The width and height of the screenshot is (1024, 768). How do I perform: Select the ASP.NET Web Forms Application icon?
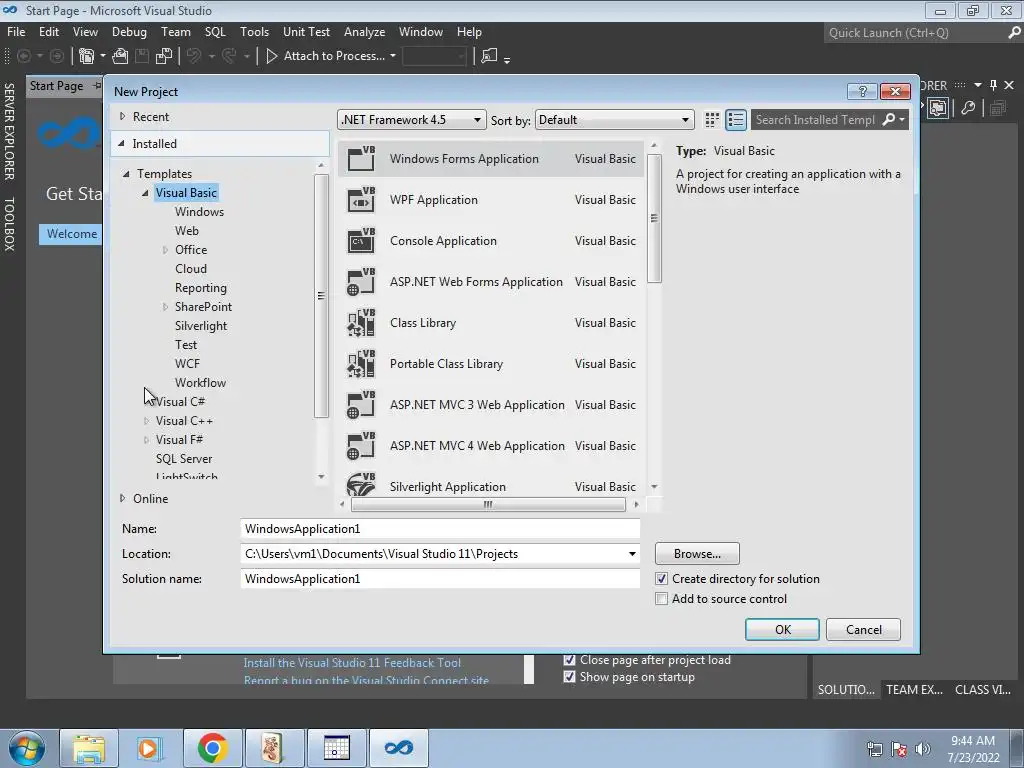click(x=360, y=282)
